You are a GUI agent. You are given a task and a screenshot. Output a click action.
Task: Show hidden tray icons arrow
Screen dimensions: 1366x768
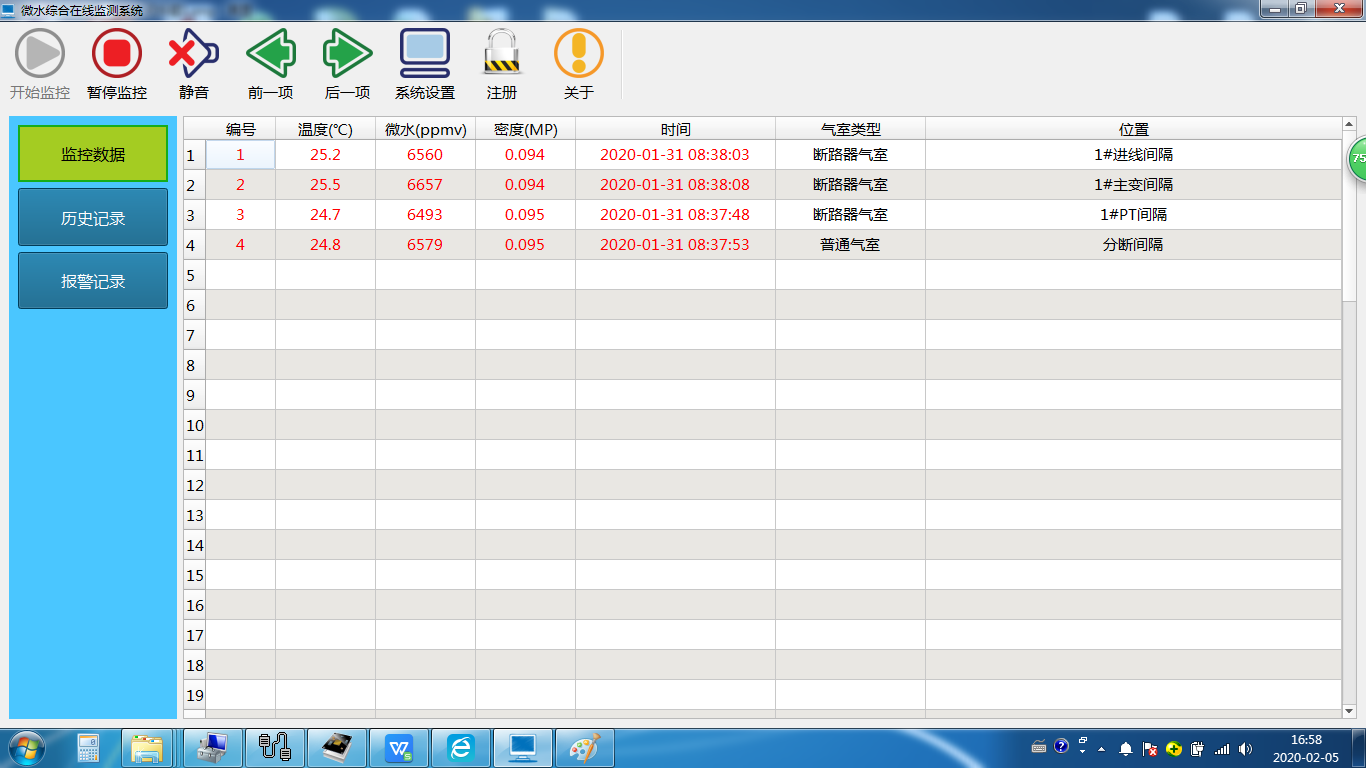click(1102, 748)
